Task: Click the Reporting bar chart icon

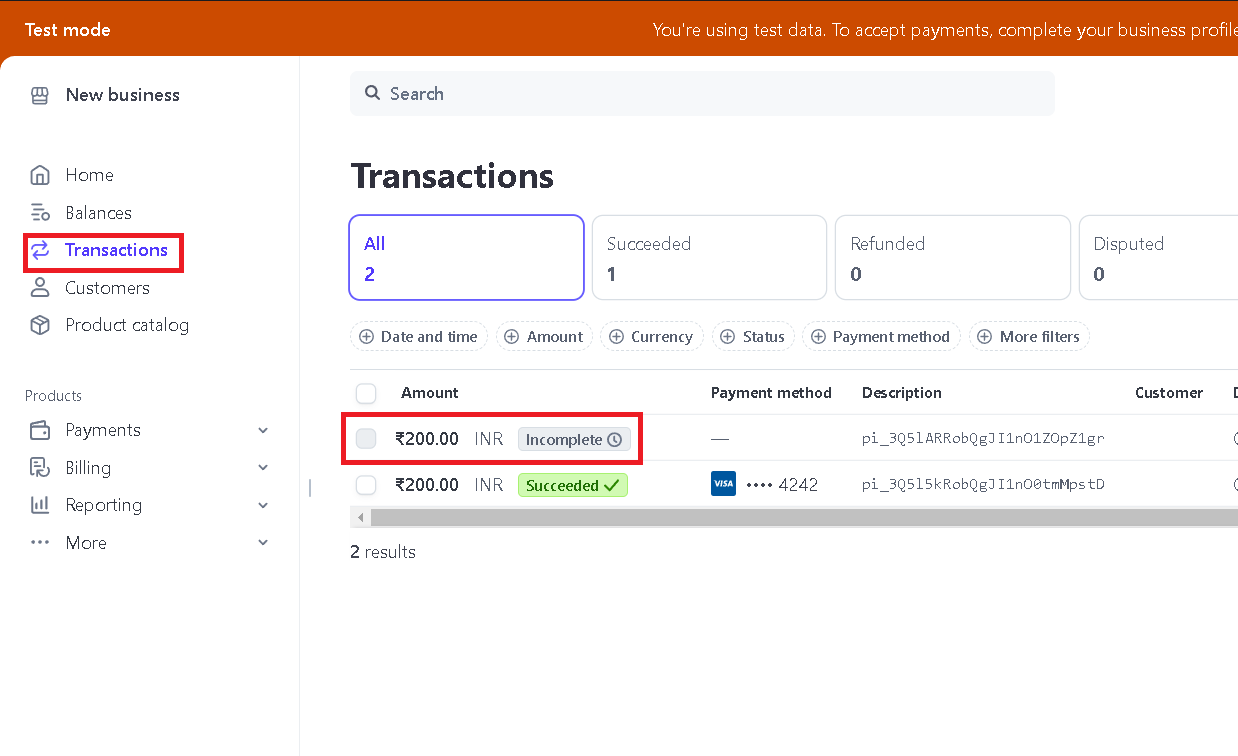Action: click(x=40, y=505)
